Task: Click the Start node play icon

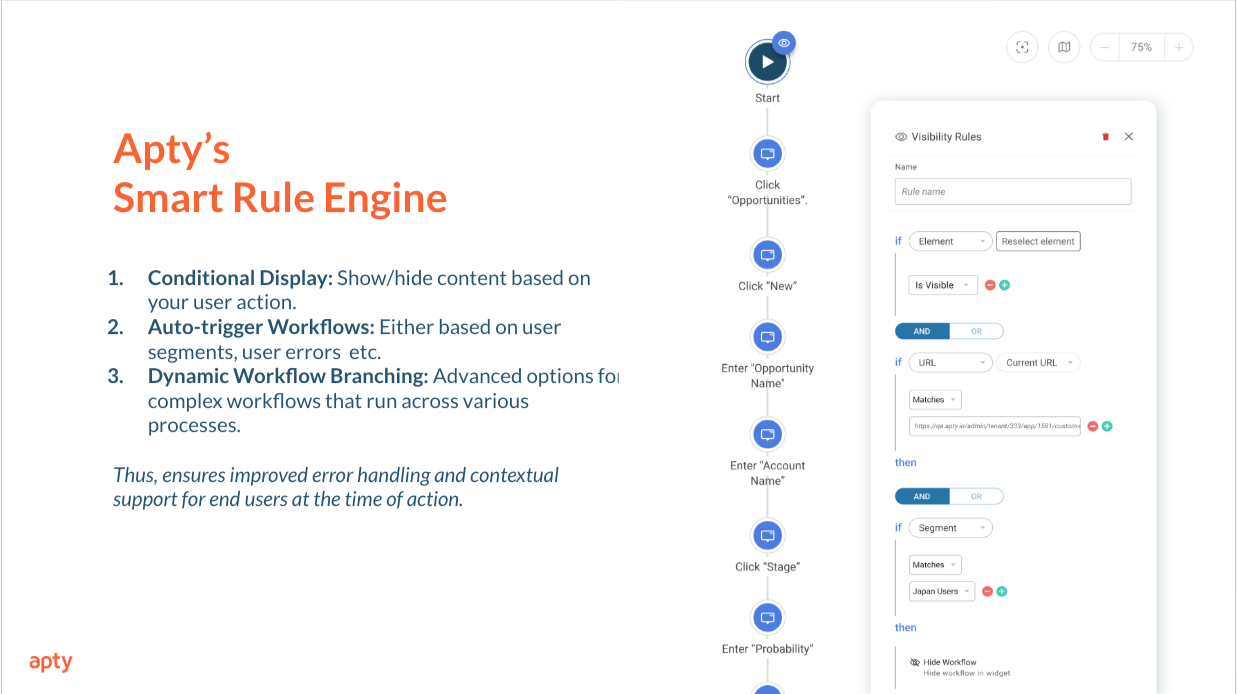Action: (767, 61)
